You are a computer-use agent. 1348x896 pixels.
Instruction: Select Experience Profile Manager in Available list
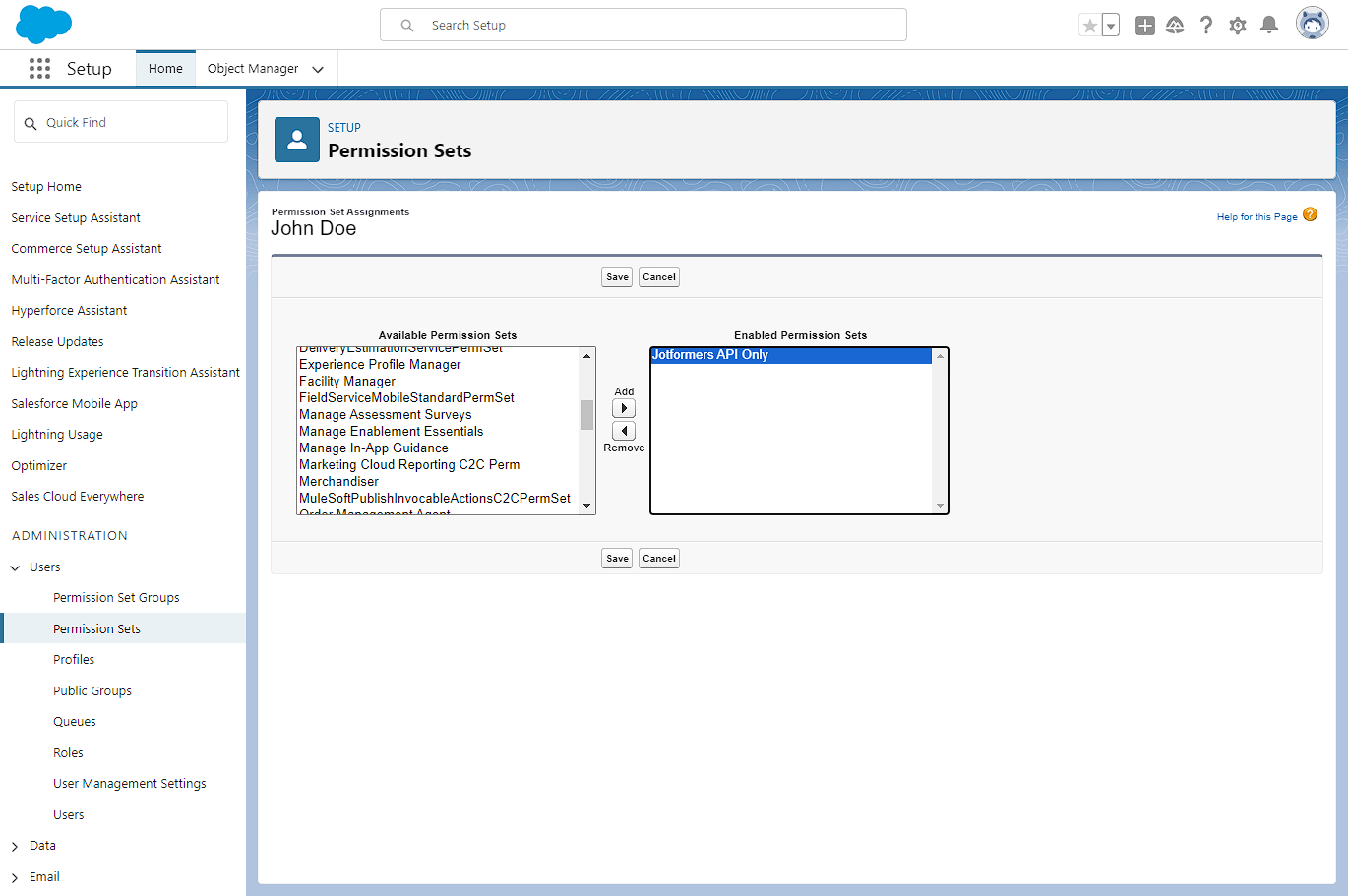tap(380, 365)
